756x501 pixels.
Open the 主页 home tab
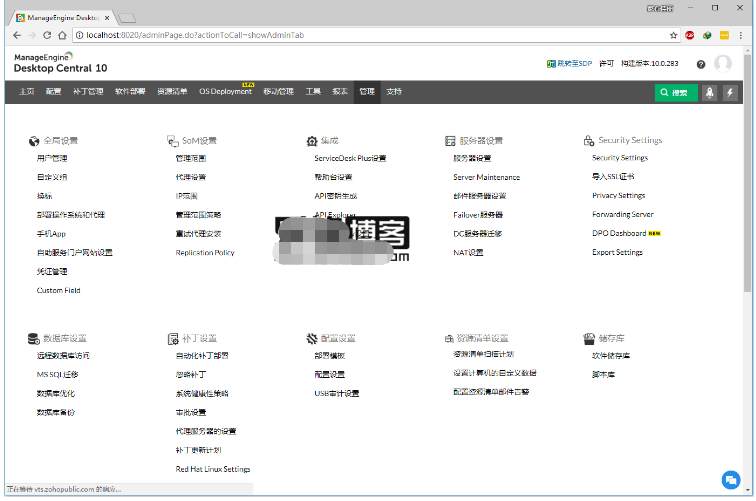[x=27, y=92]
